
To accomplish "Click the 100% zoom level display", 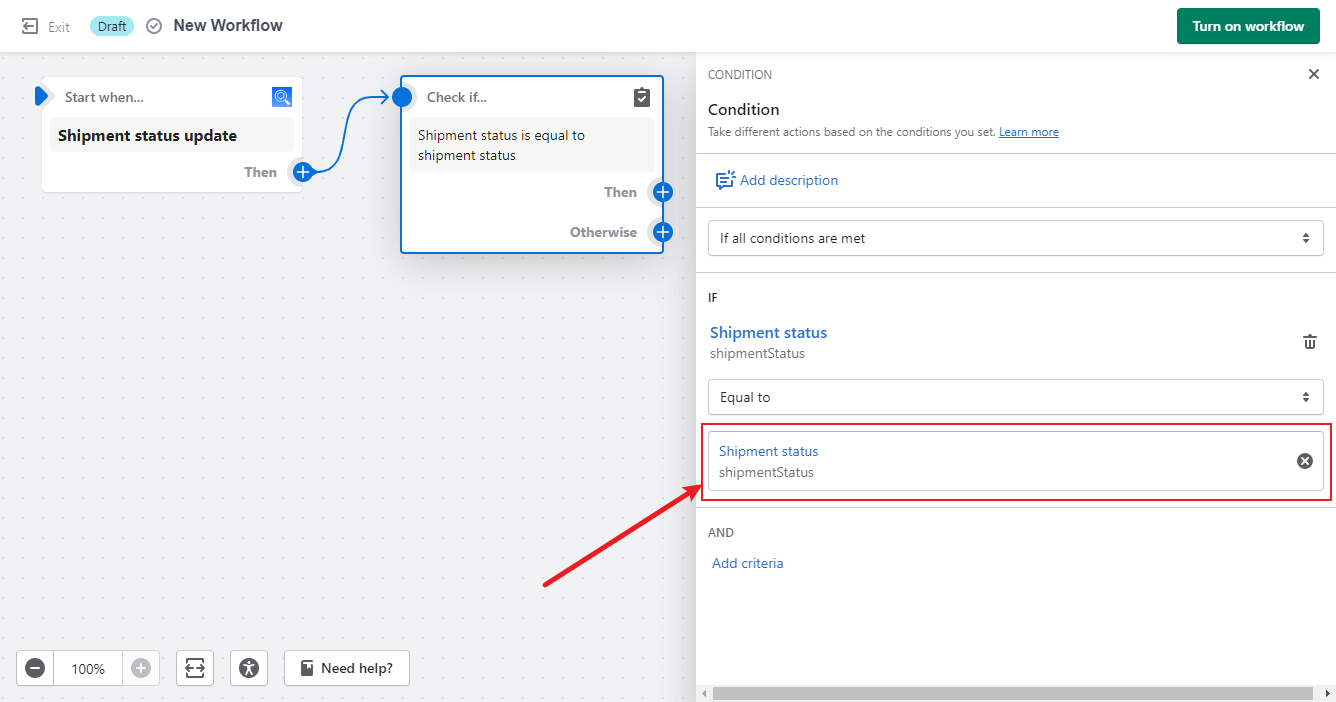I will (88, 668).
